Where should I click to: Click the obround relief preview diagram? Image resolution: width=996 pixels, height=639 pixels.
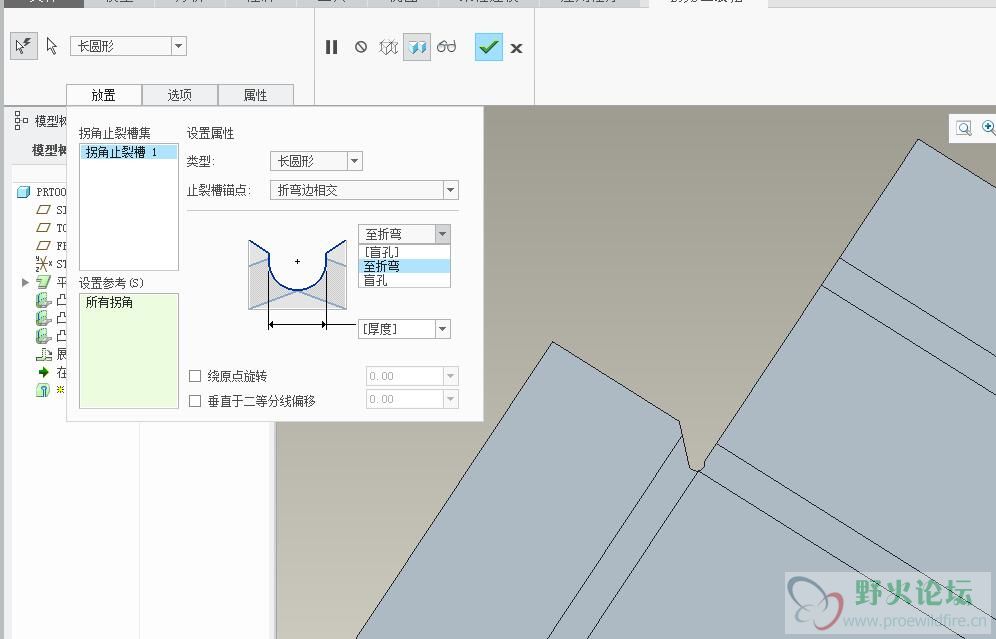(297, 284)
